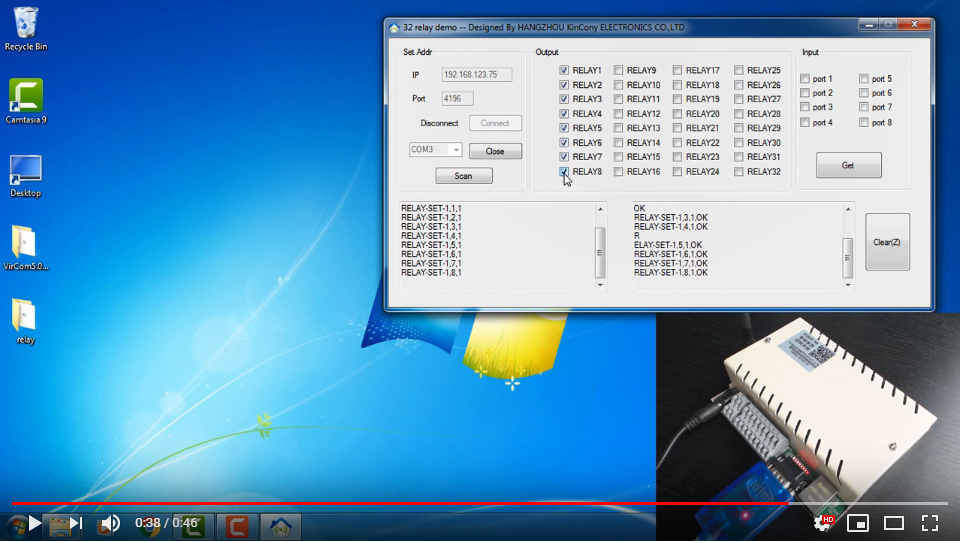Launch the Camtasia 9 desktop shortcut
Viewport: 960px width, 543px height.
tap(26, 101)
